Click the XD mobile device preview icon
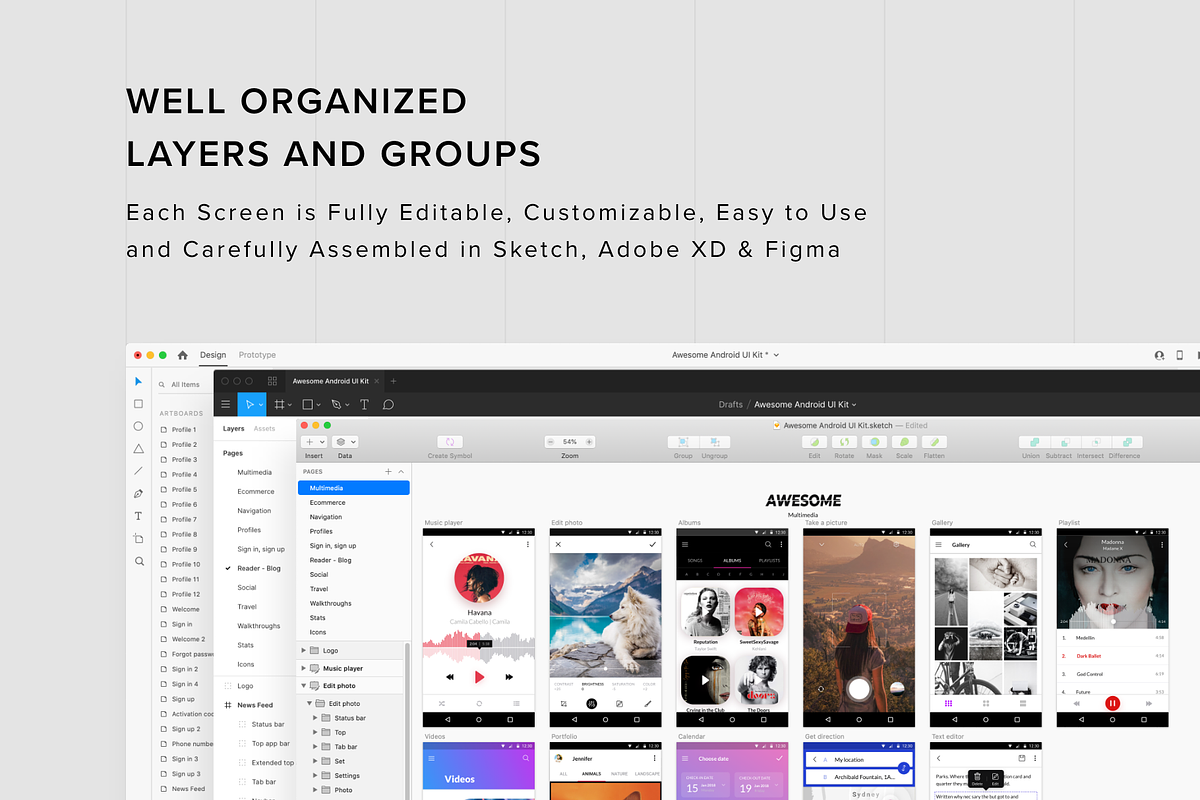1200x800 pixels. pyautogui.click(x=1180, y=355)
